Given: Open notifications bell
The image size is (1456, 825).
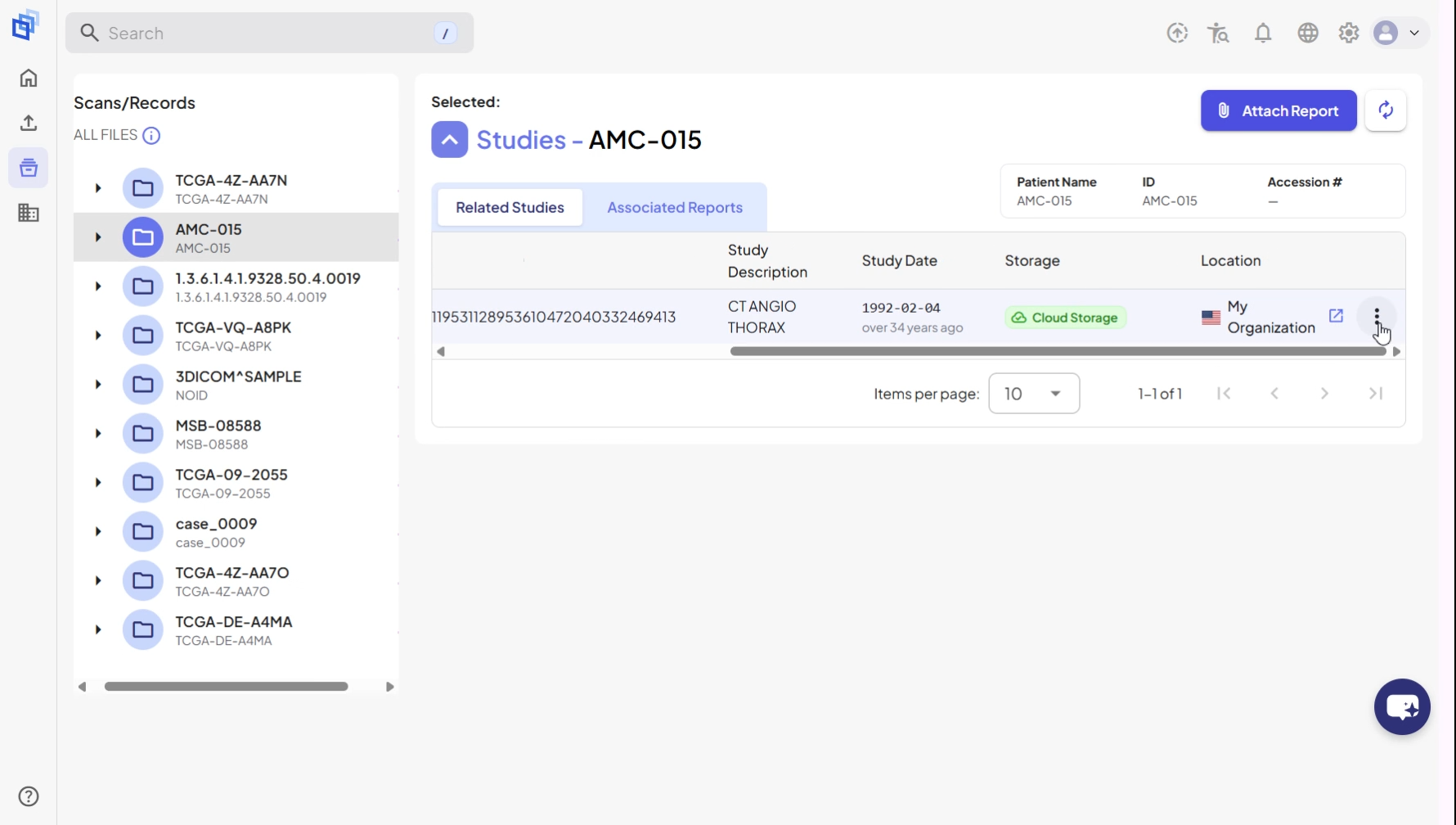Looking at the screenshot, I should (1263, 33).
